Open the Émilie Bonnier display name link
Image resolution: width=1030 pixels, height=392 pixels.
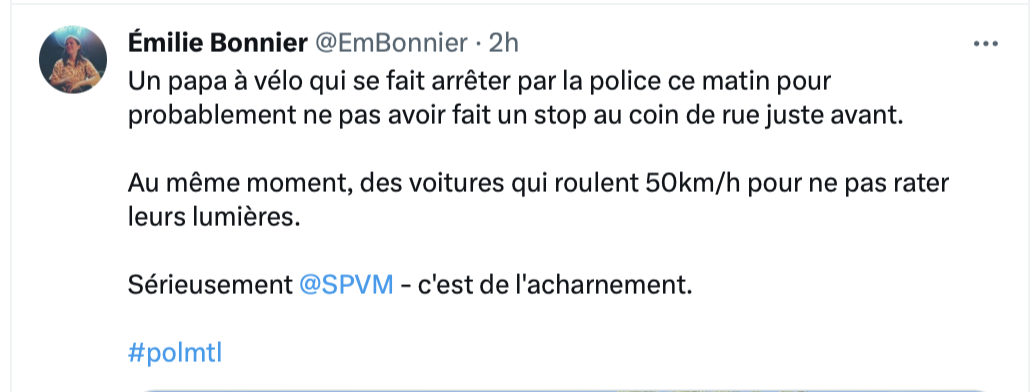click(217, 43)
